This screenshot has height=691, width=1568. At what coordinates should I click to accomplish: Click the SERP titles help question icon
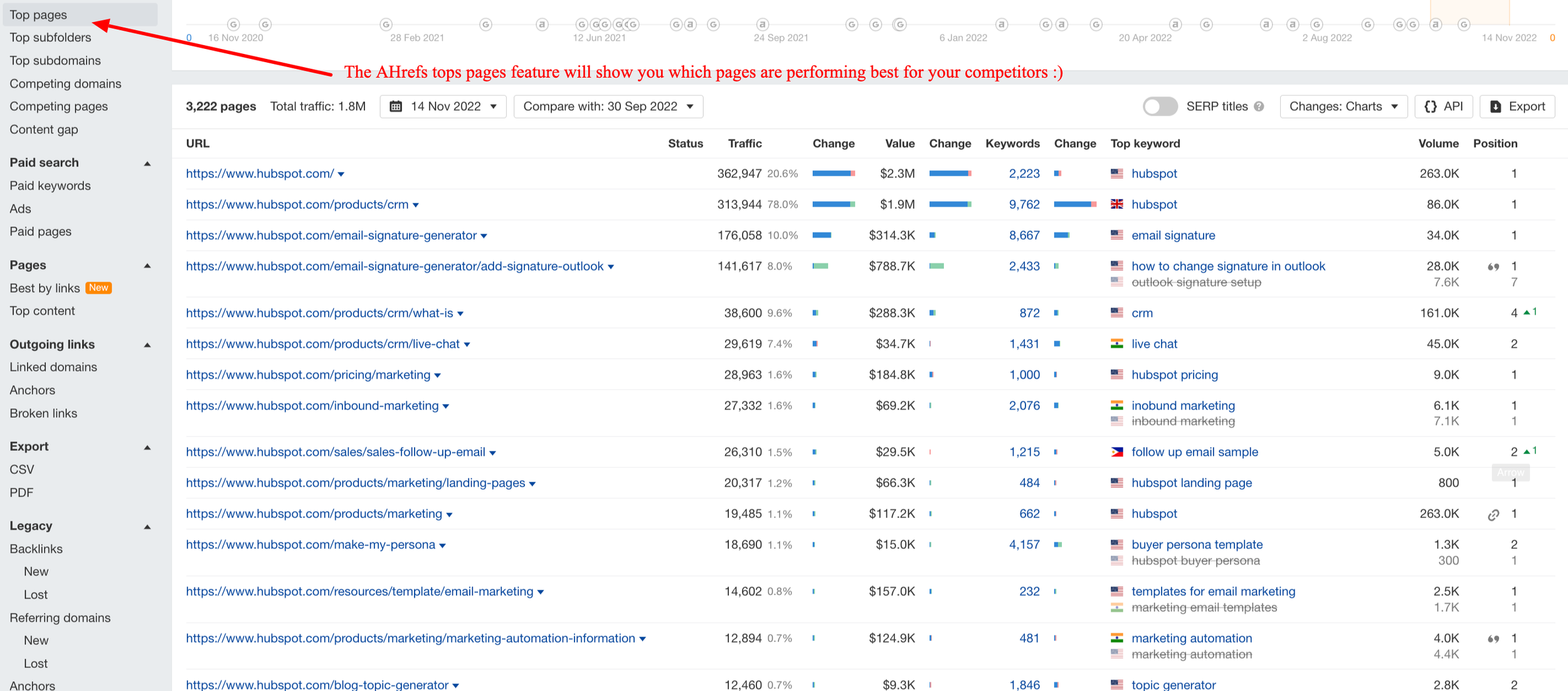click(1258, 107)
